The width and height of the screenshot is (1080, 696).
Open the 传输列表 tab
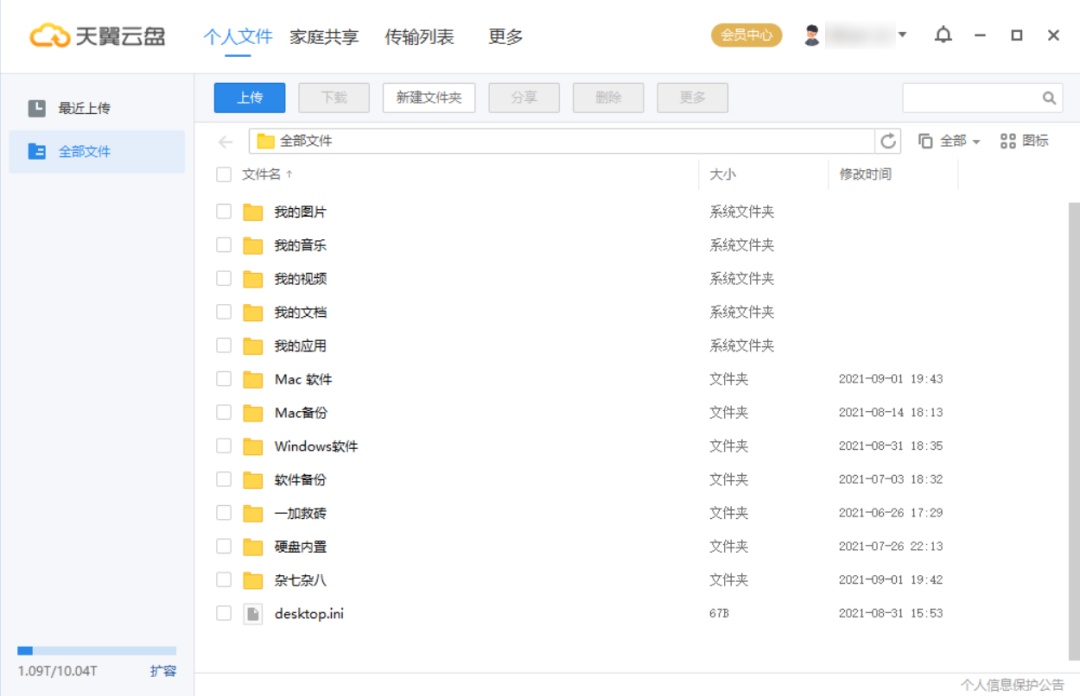[x=419, y=36]
